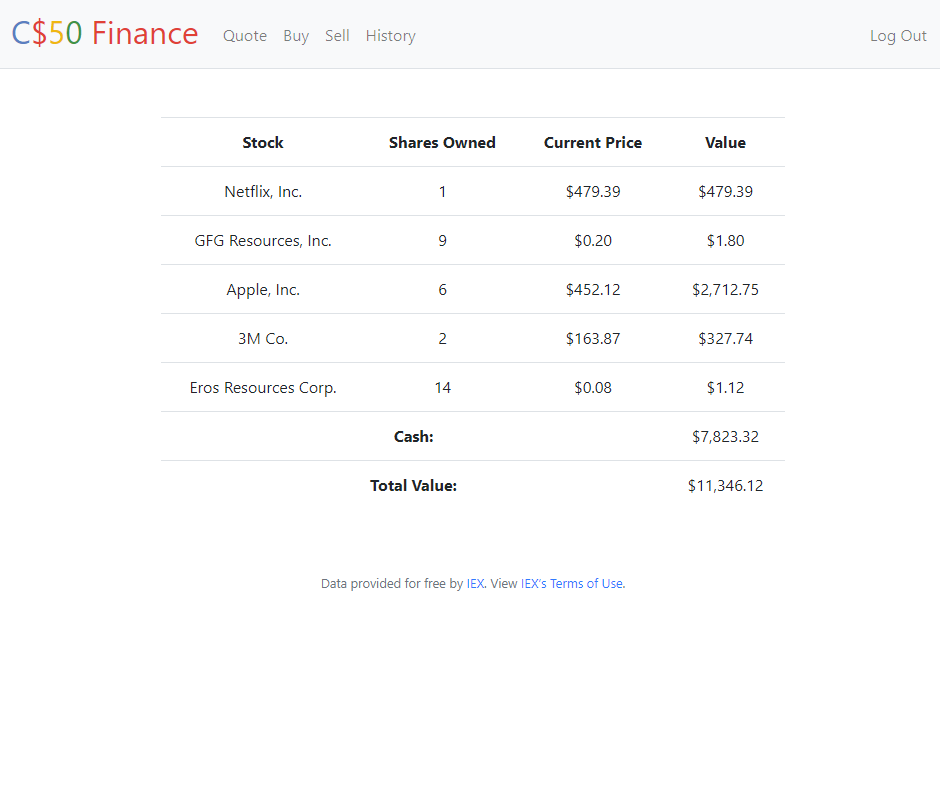Click the C$50 Finance logo

pyautogui.click(x=105, y=34)
